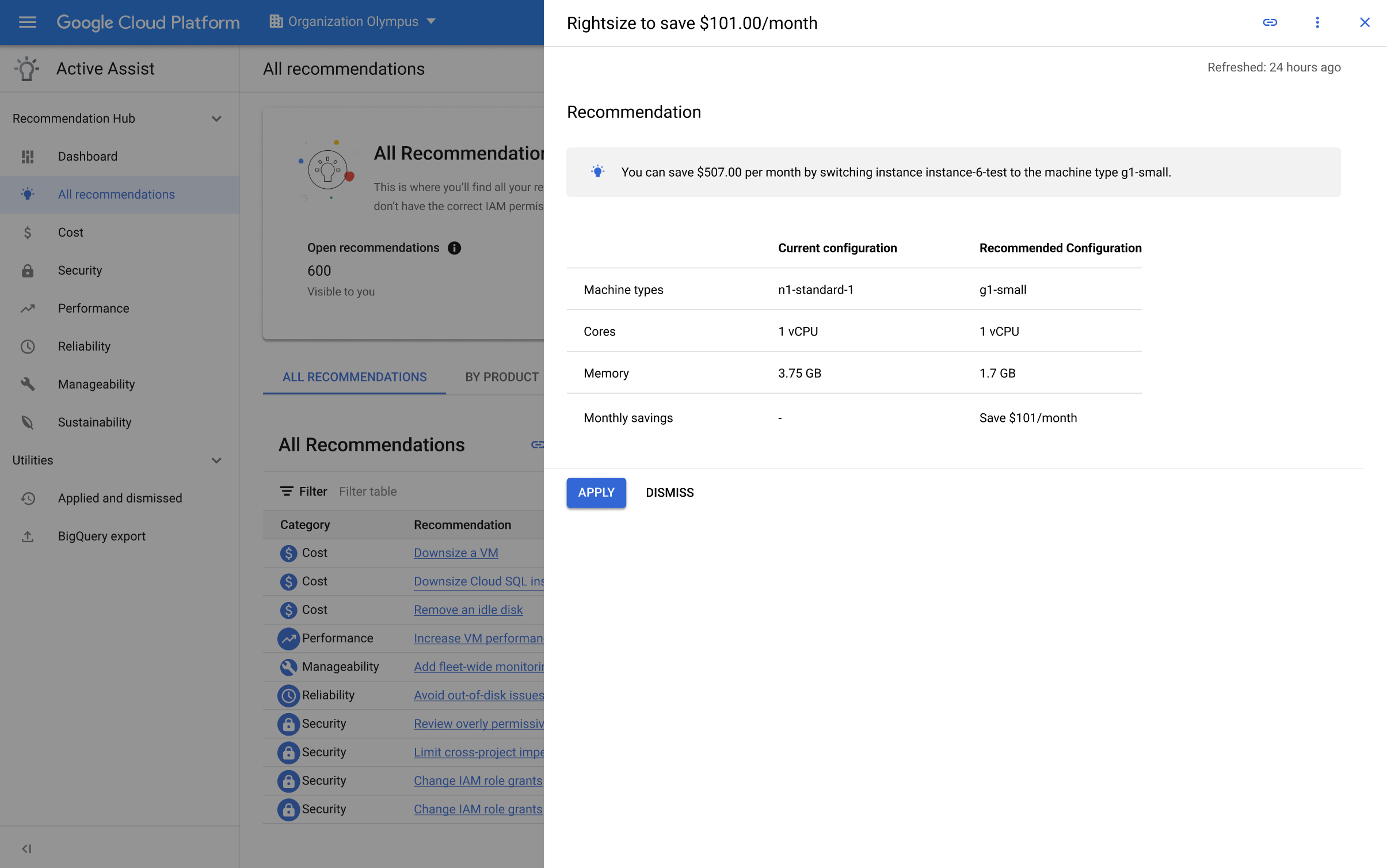Click the copy link icon in recommendation header
Screen dimensions: 1387x868
(1270, 22)
